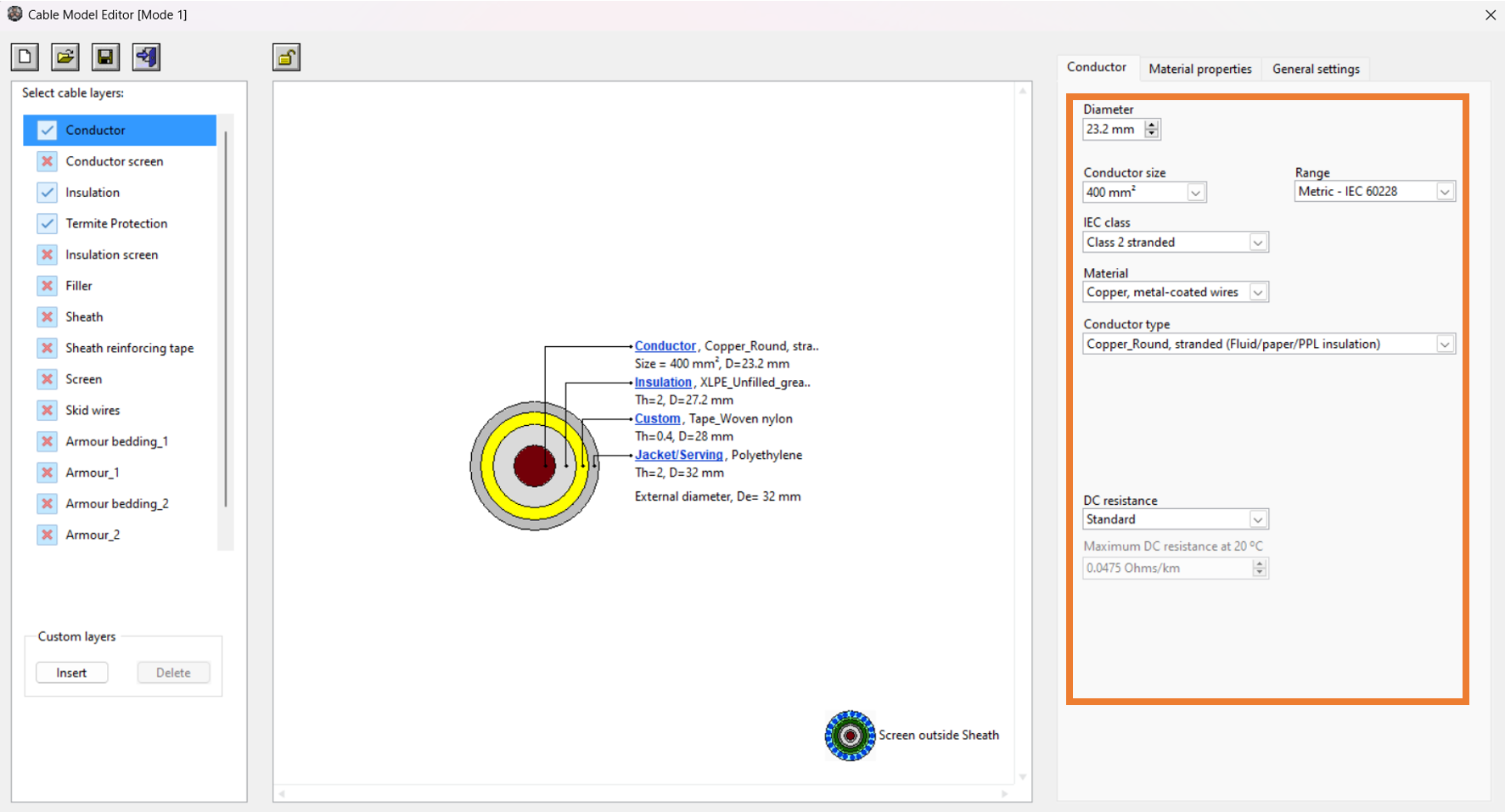This screenshot has width=1505, height=812.
Task: Click the import/exit arrow toolbar icon
Action: tap(146, 57)
